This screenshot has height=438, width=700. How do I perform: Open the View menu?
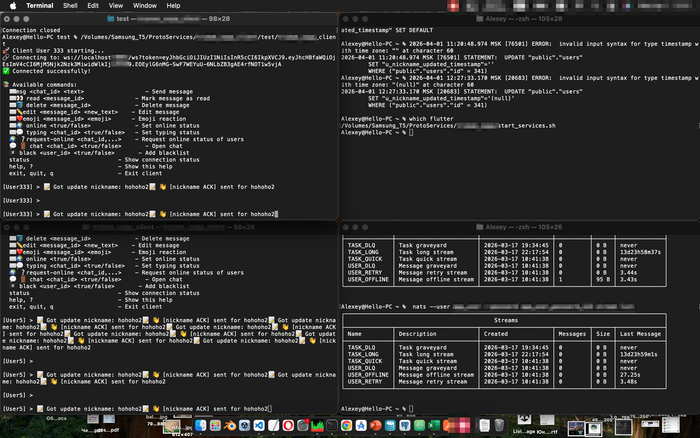(116, 5)
